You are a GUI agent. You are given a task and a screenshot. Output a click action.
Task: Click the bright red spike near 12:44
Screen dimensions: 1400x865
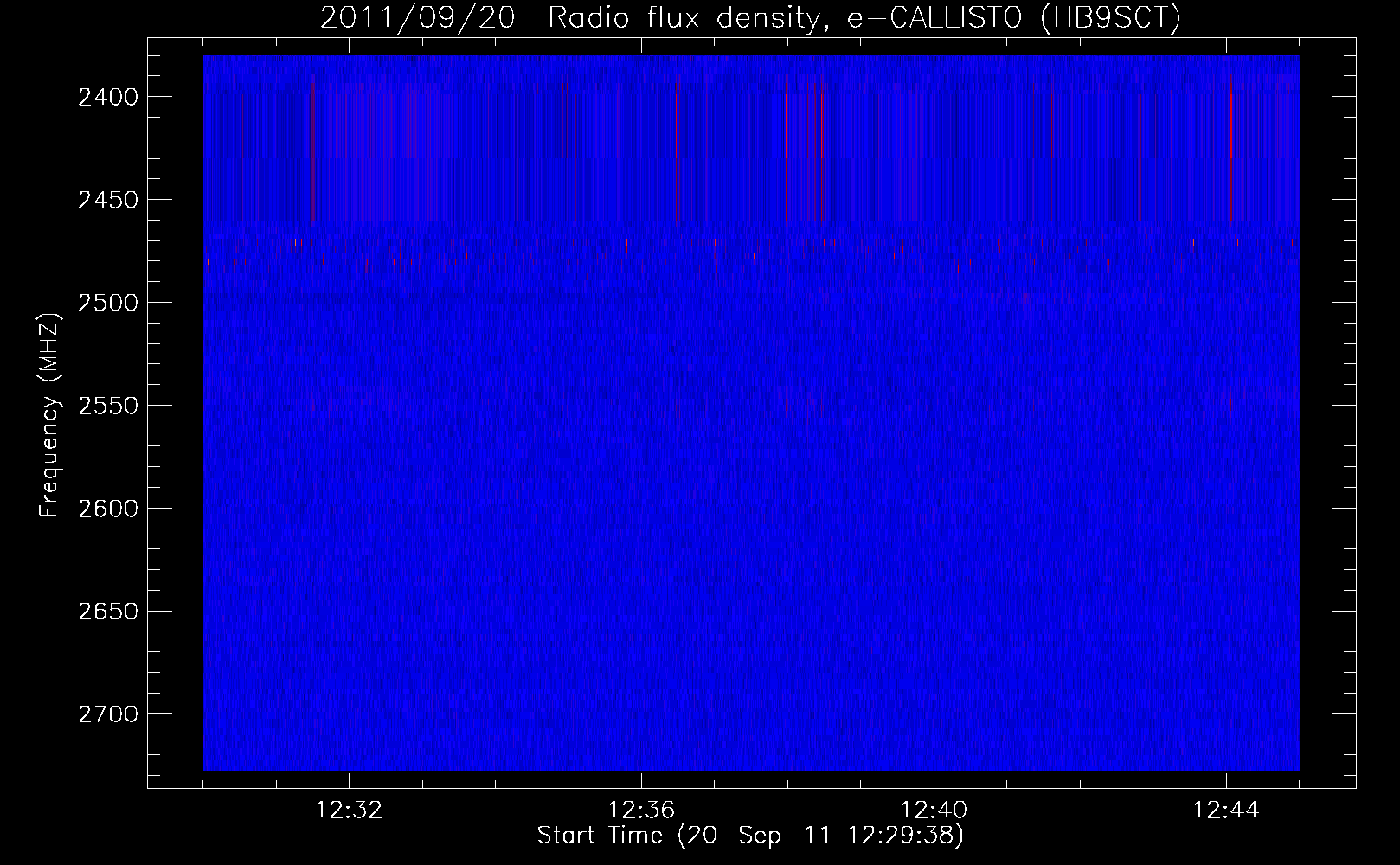pos(1230,151)
